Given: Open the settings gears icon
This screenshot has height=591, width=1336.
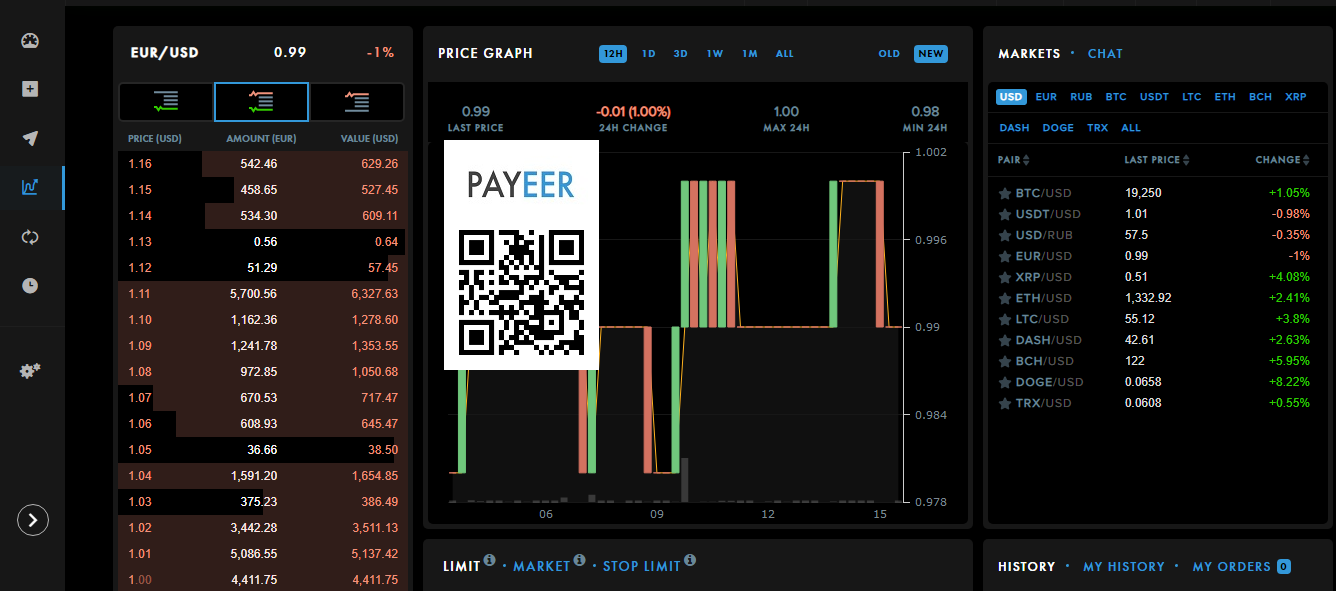Looking at the screenshot, I should pos(30,371).
